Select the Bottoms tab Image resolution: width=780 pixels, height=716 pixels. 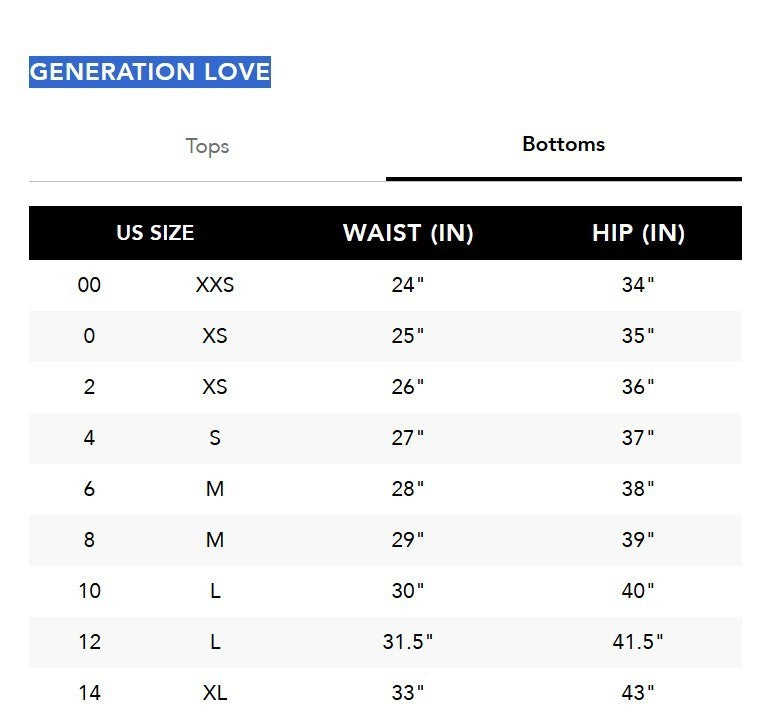563,144
